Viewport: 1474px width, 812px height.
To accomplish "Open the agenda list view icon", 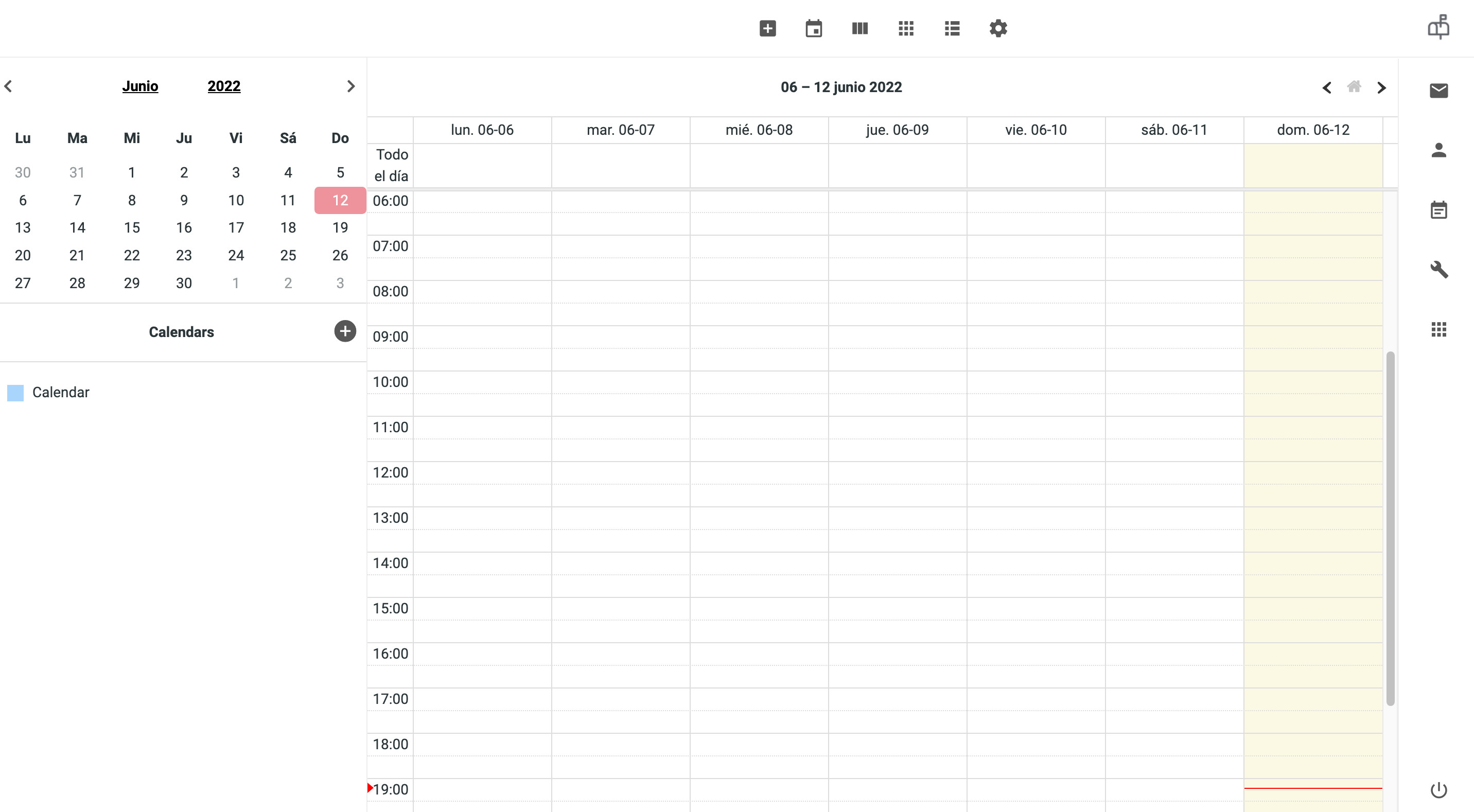I will pyautogui.click(x=952, y=28).
